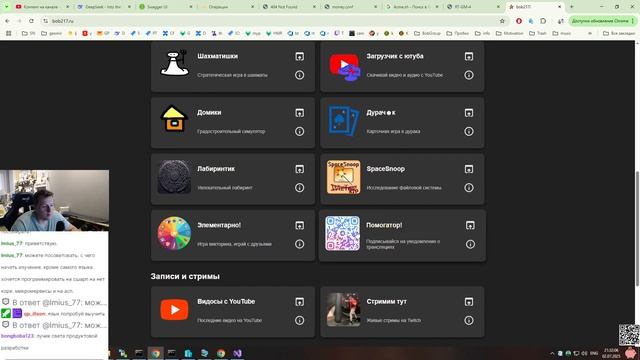Expand the Trash bookmarks folder
The image size is (640, 360).
538,33
